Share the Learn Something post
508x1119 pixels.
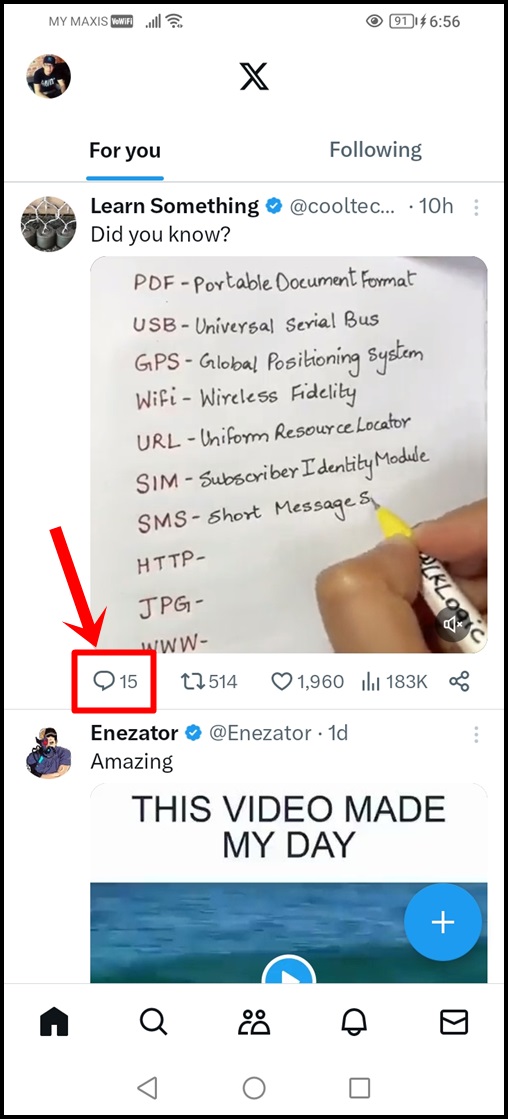459,682
